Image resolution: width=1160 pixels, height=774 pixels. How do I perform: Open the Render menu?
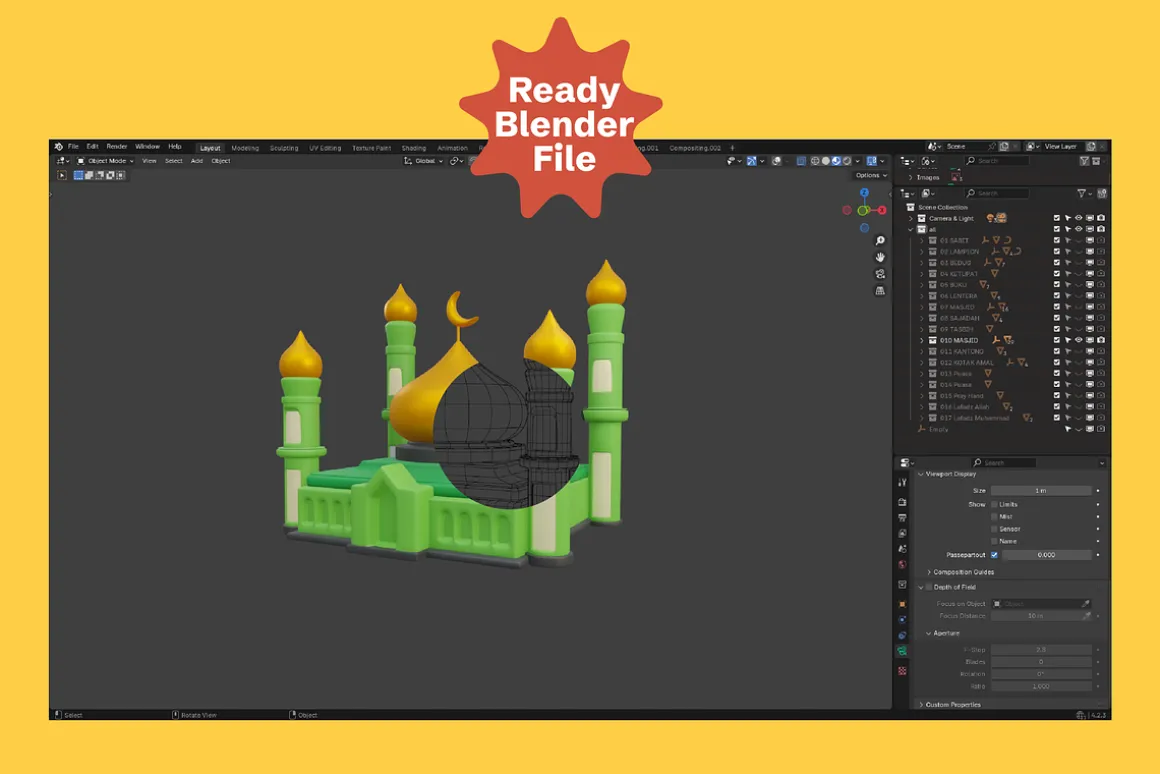point(117,147)
